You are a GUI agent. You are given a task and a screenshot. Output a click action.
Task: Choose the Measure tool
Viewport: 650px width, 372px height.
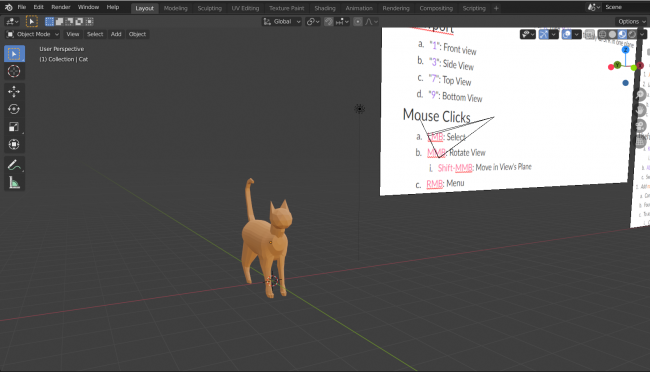point(14,183)
